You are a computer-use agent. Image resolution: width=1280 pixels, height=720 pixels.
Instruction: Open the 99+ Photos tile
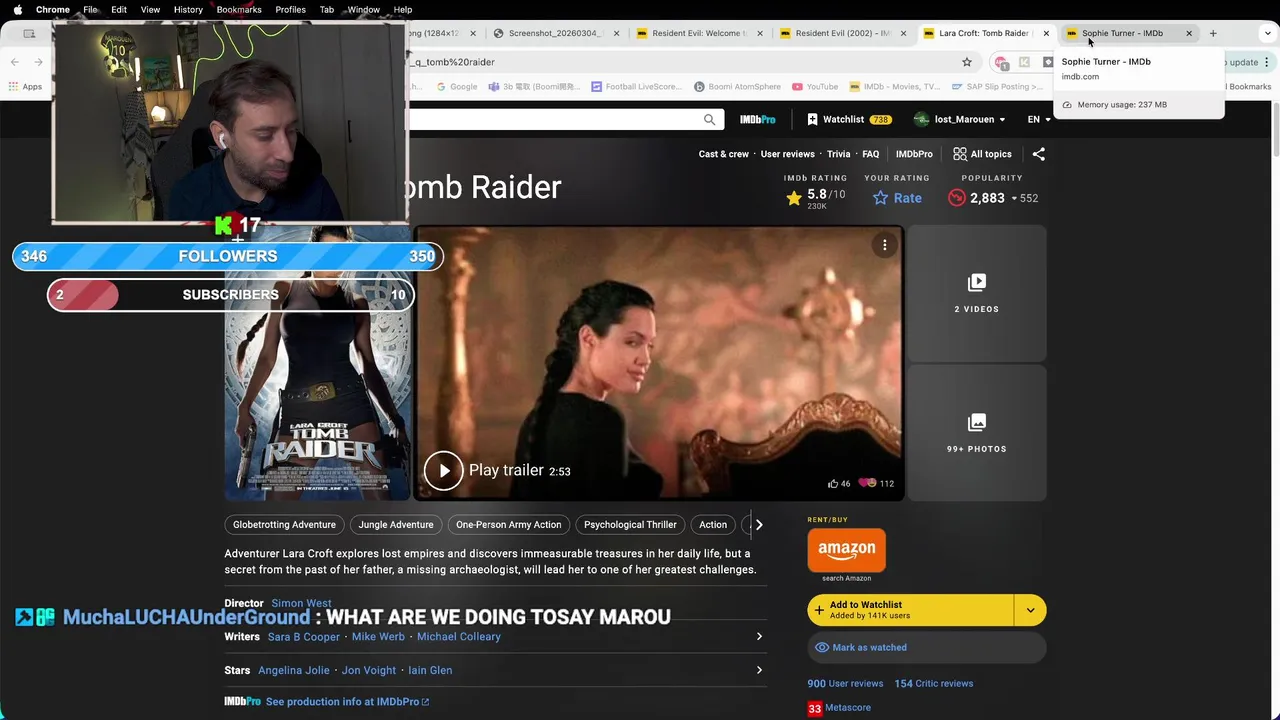(x=976, y=433)
